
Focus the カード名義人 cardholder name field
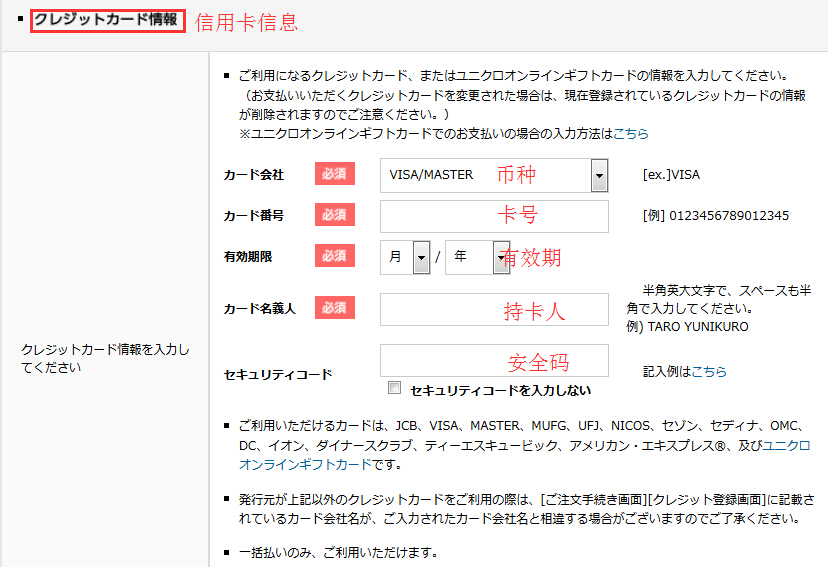tap(494, 309)
